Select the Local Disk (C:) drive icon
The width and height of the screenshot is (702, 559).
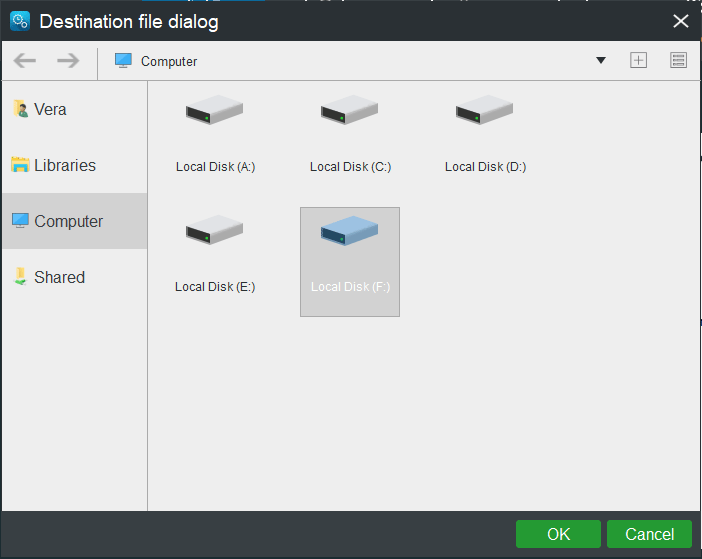[350, 110]
